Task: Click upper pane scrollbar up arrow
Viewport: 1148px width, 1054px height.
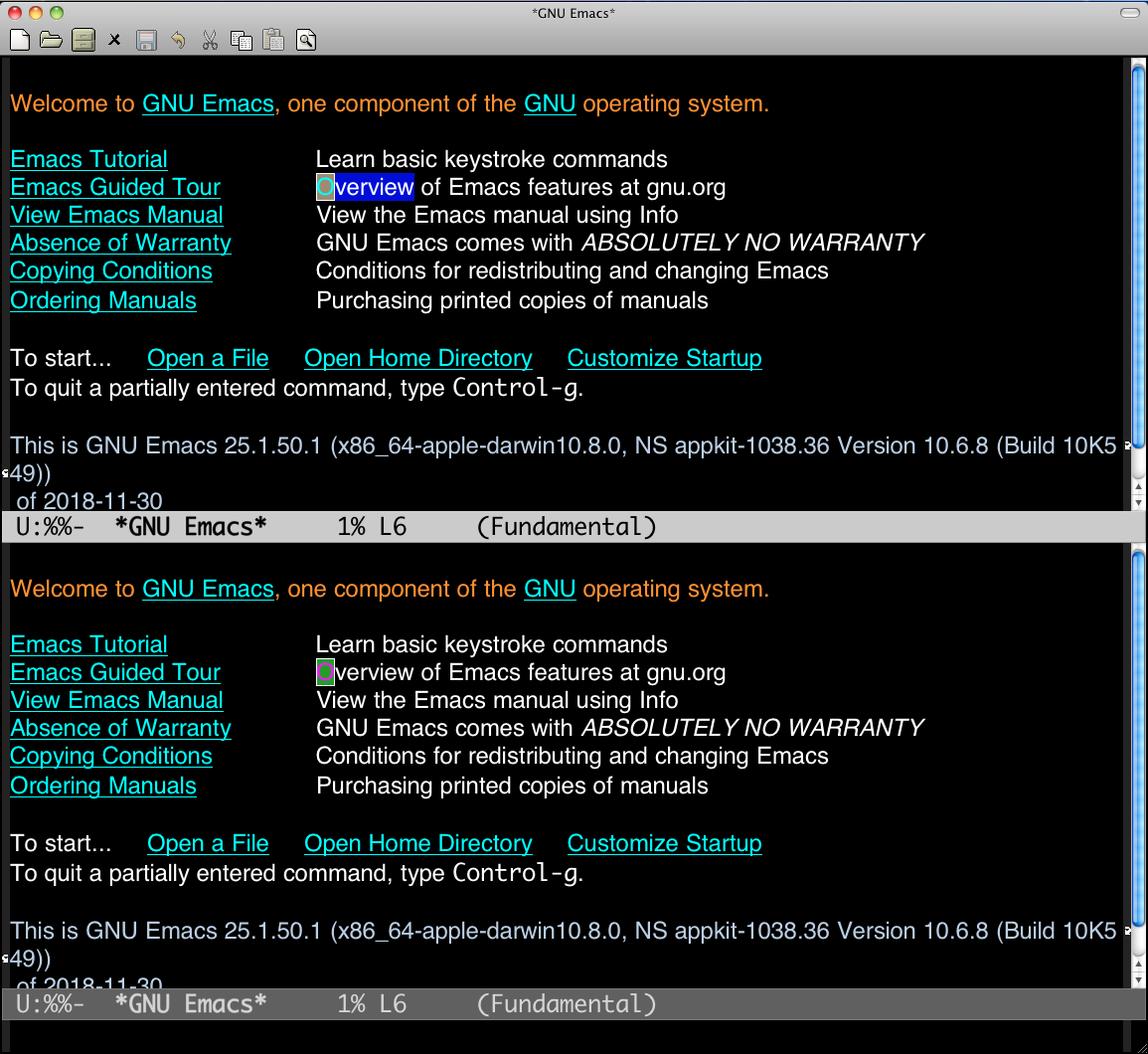Action: (x=1138, y=487)
